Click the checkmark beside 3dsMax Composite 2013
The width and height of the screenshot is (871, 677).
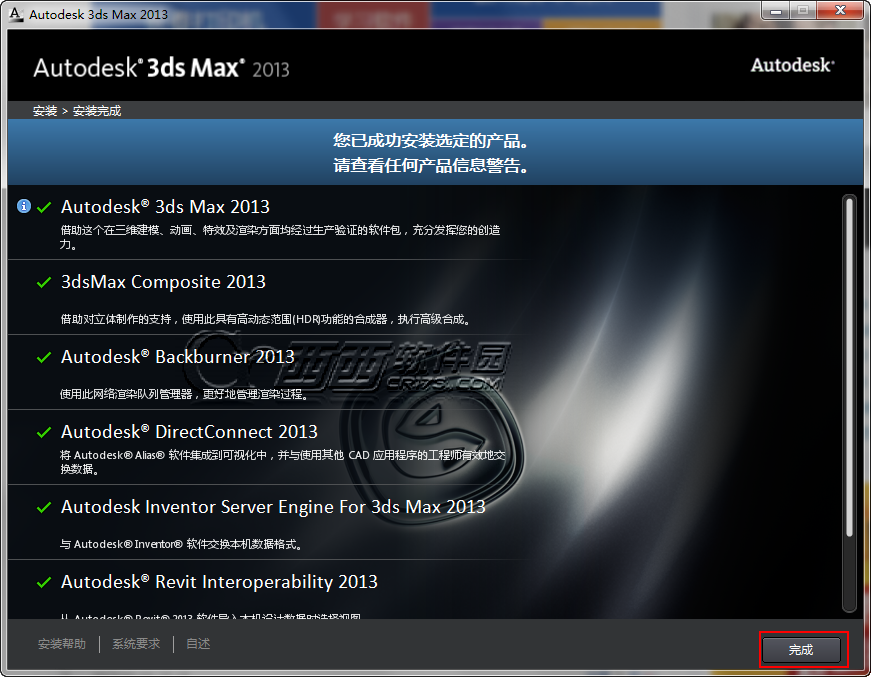42,281
